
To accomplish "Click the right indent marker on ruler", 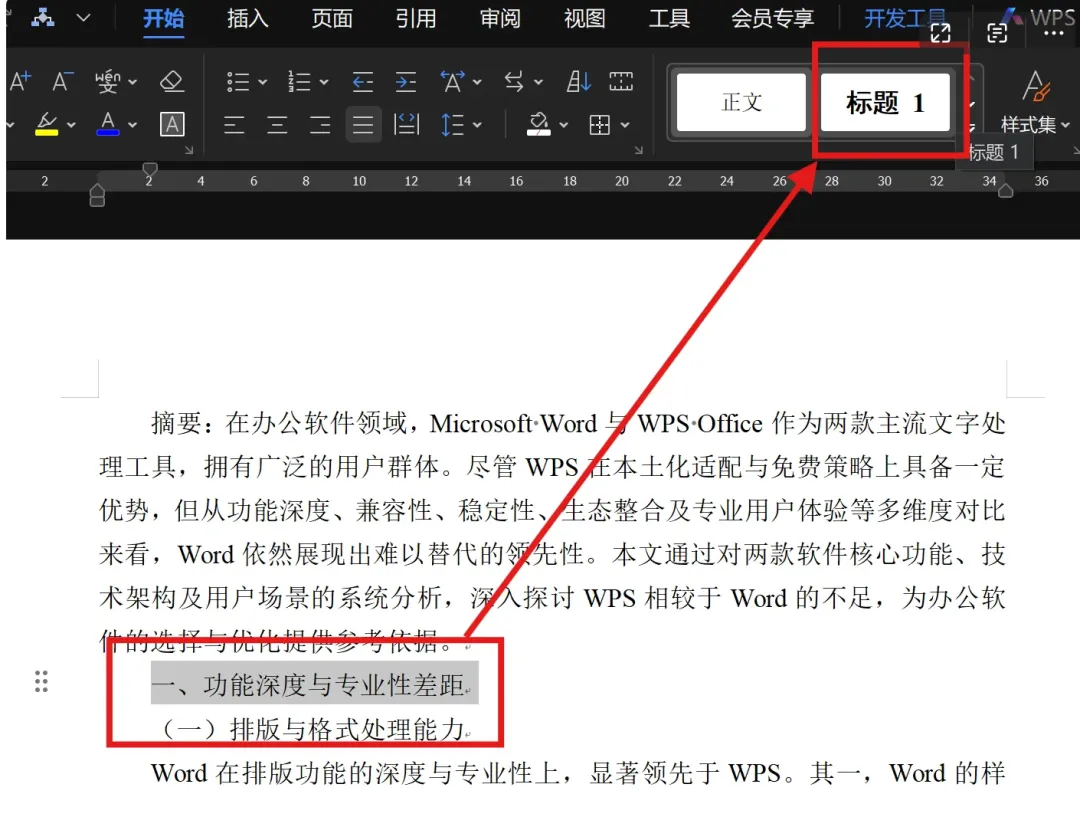I will pos(1006,191).
